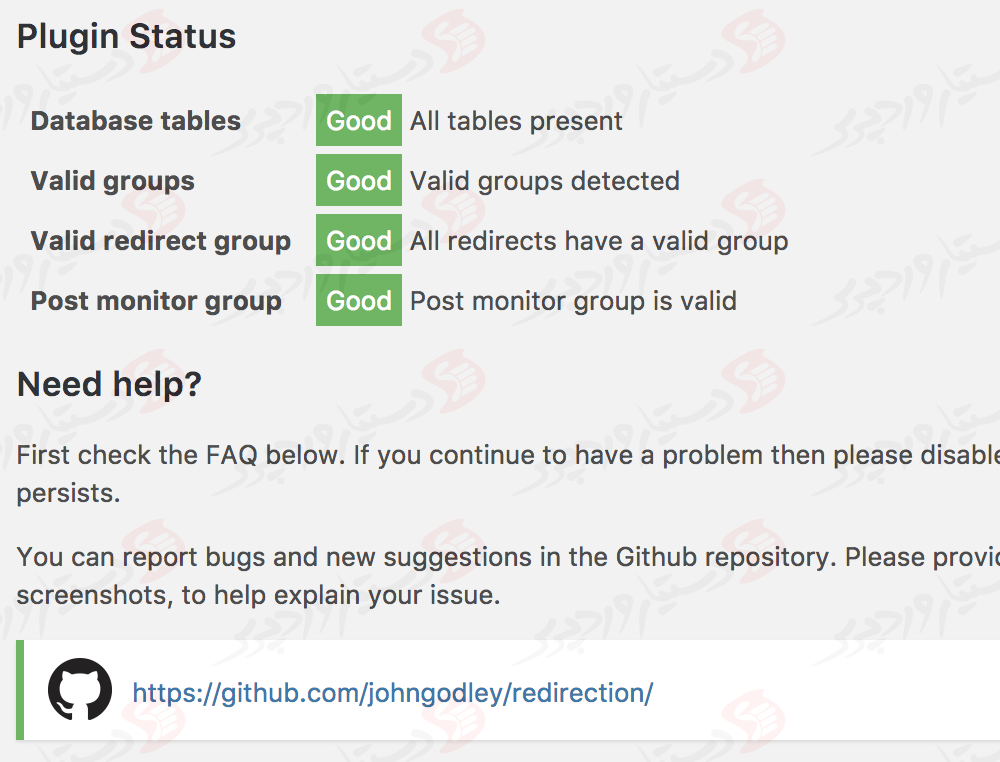This screenshot has height=762, width=1000.
Task: Click the Plugin Status heading
Action: [x=125, y=36]
